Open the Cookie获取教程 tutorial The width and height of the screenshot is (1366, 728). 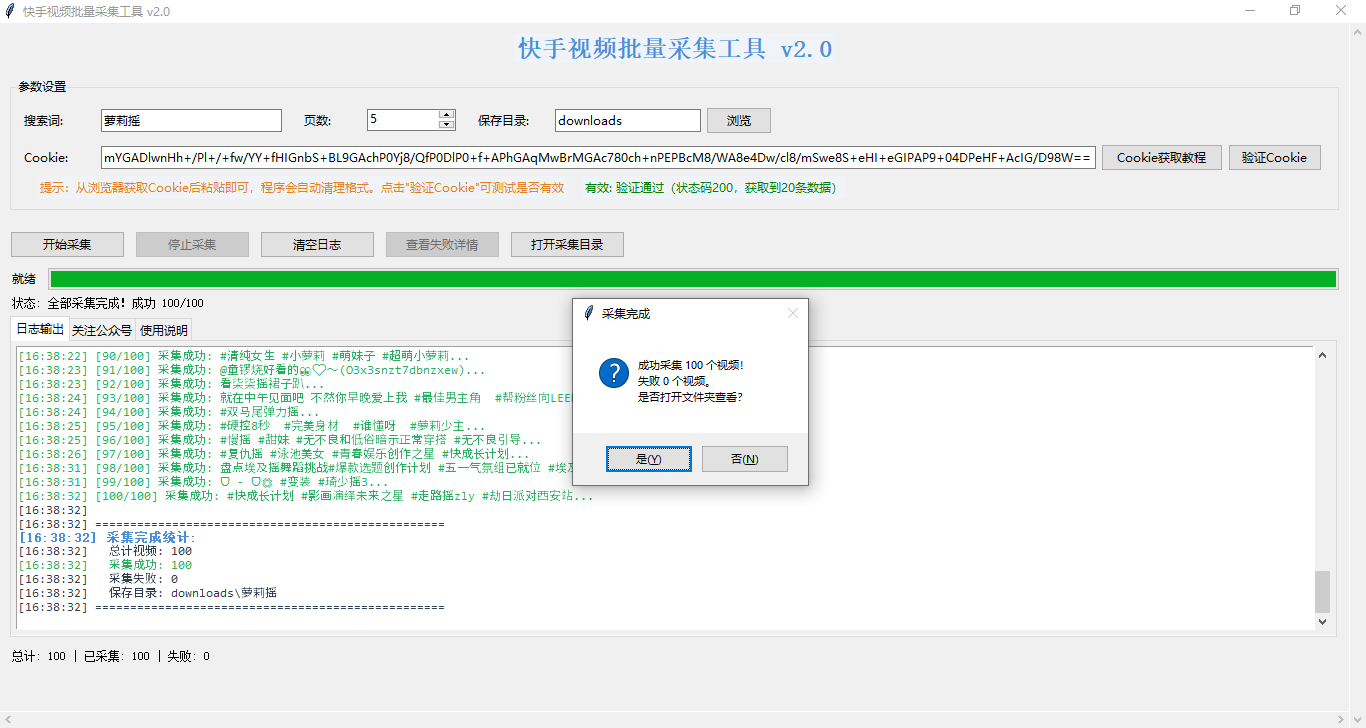pos(1161,158)
